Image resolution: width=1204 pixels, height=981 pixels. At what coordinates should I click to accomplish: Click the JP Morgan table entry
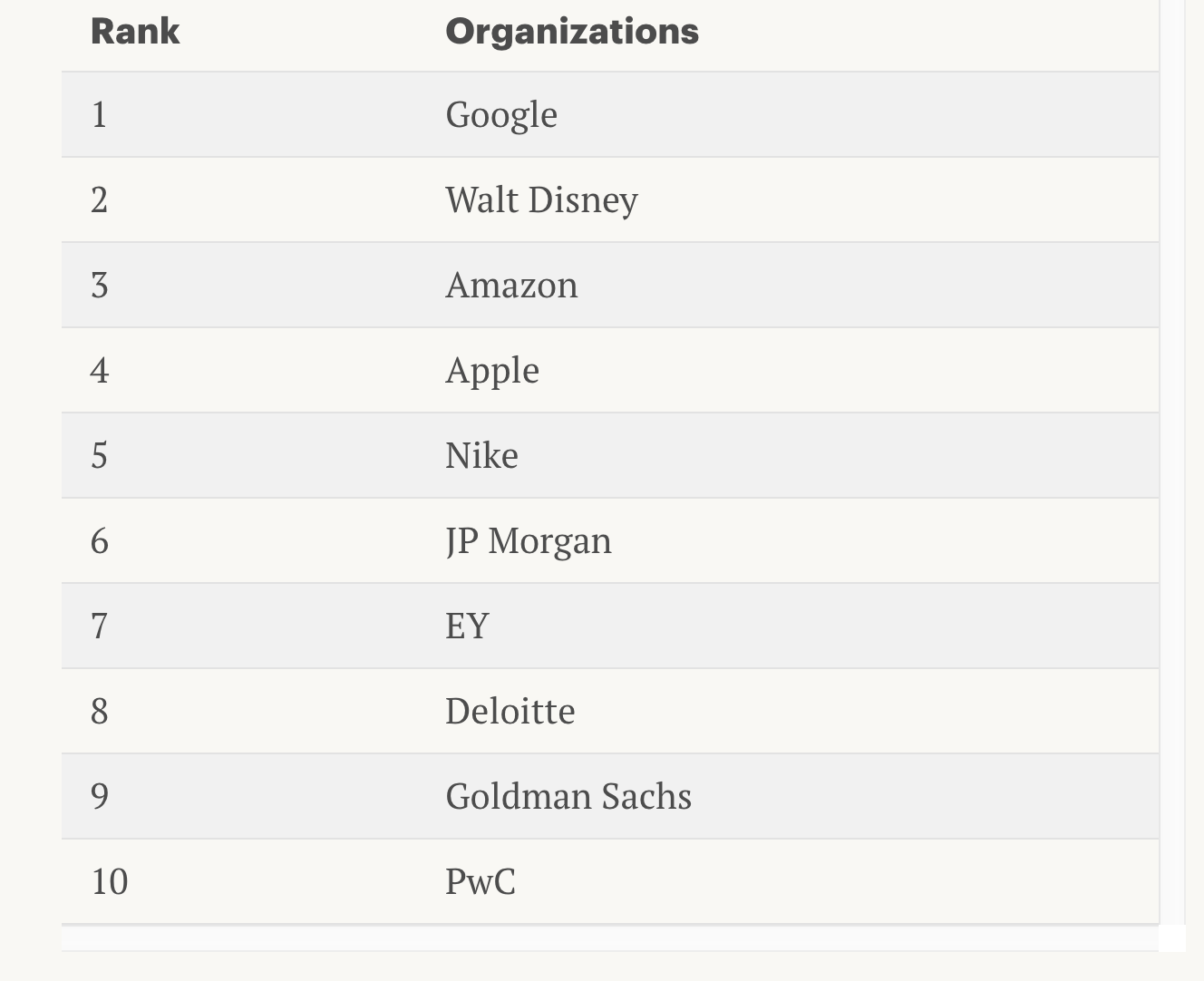(x=529, y=541)
